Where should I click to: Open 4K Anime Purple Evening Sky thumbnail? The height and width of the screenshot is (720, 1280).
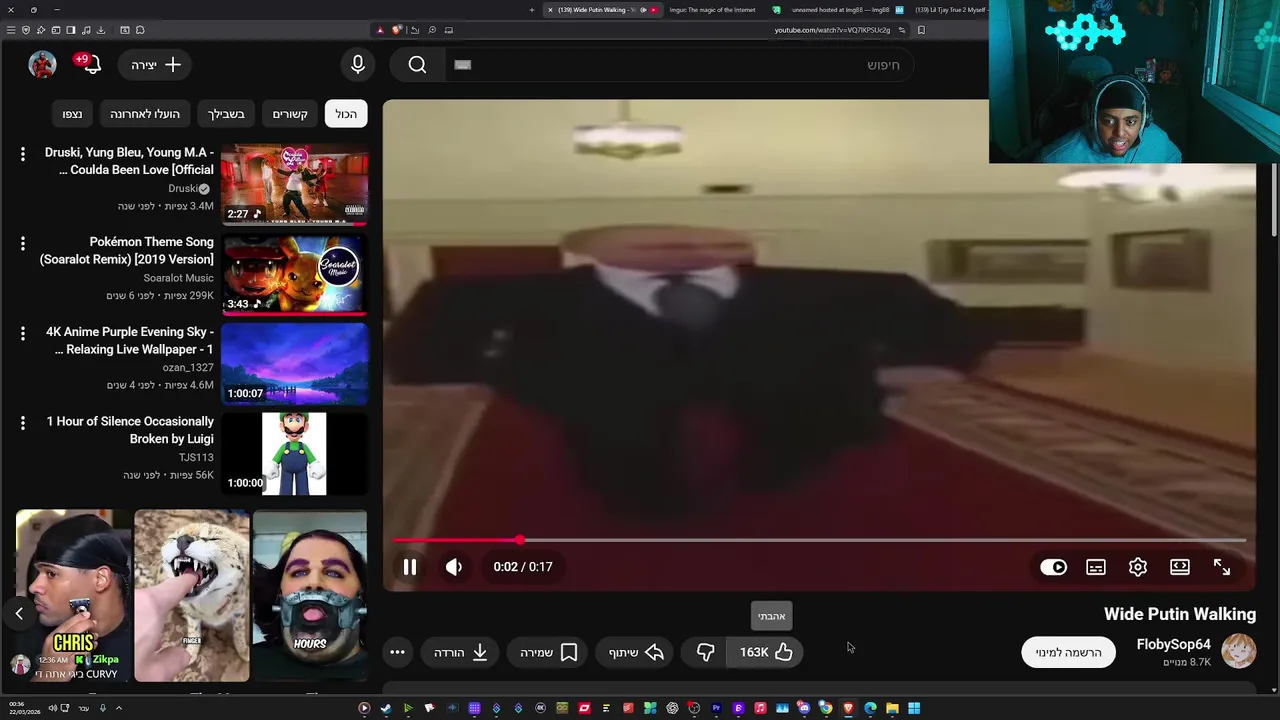pos(295,364)
